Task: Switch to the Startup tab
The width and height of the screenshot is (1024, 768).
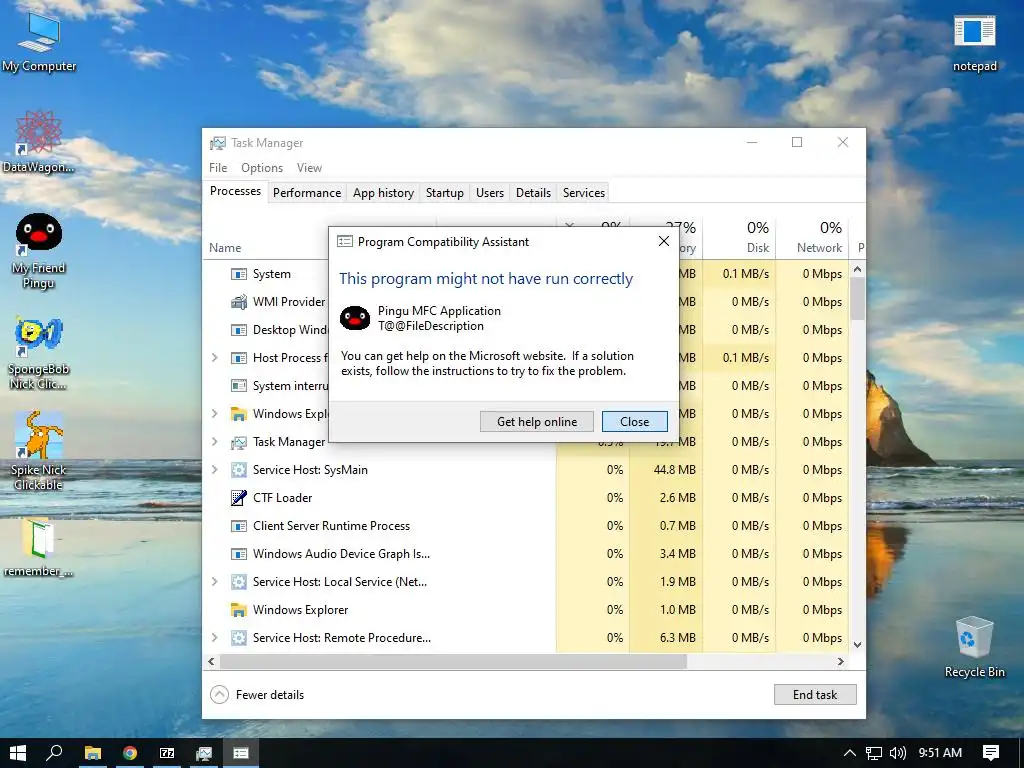Action: [x=445, y=193]
